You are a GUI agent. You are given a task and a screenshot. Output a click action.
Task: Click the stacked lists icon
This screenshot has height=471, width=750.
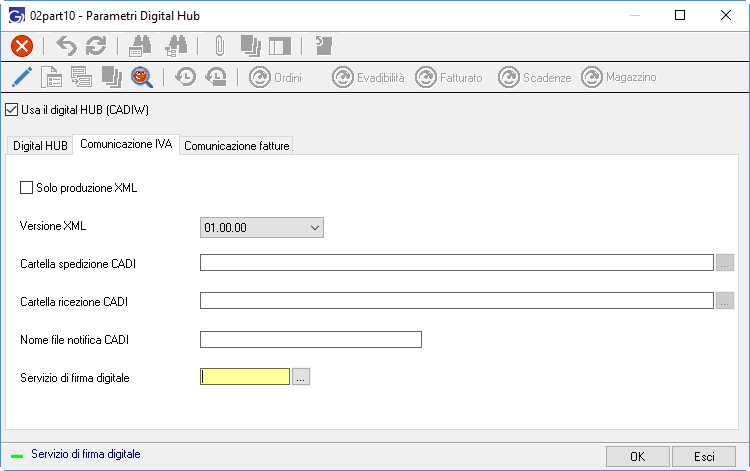click(81, 77)
